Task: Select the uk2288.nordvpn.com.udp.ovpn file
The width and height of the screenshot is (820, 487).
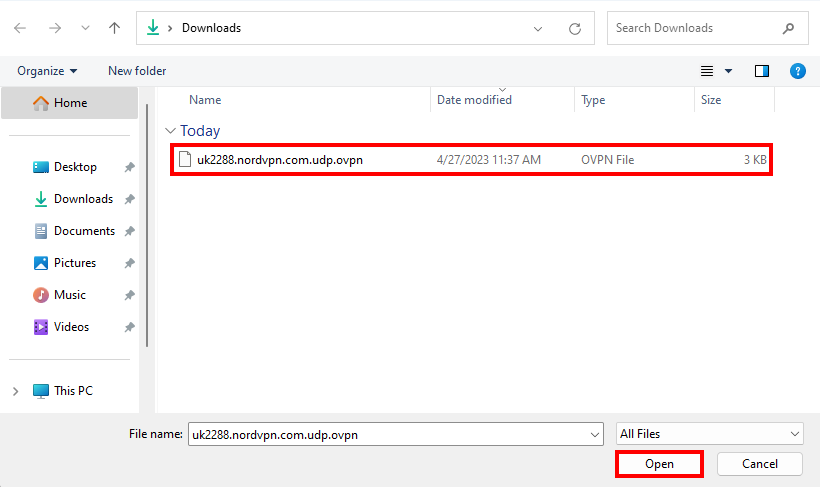Action: tap(280, 160)
